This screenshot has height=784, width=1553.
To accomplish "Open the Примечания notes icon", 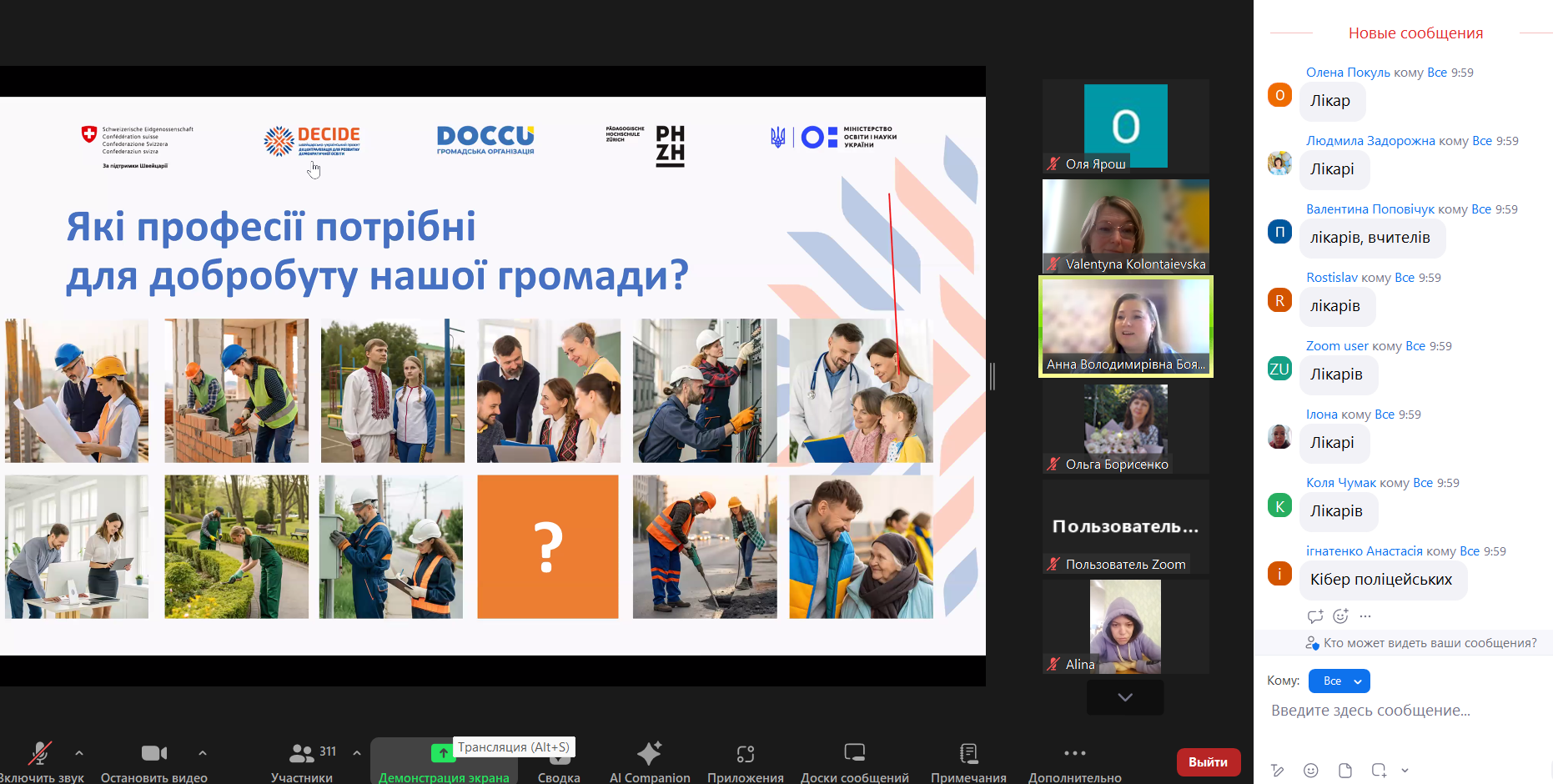I will (968, 761).
